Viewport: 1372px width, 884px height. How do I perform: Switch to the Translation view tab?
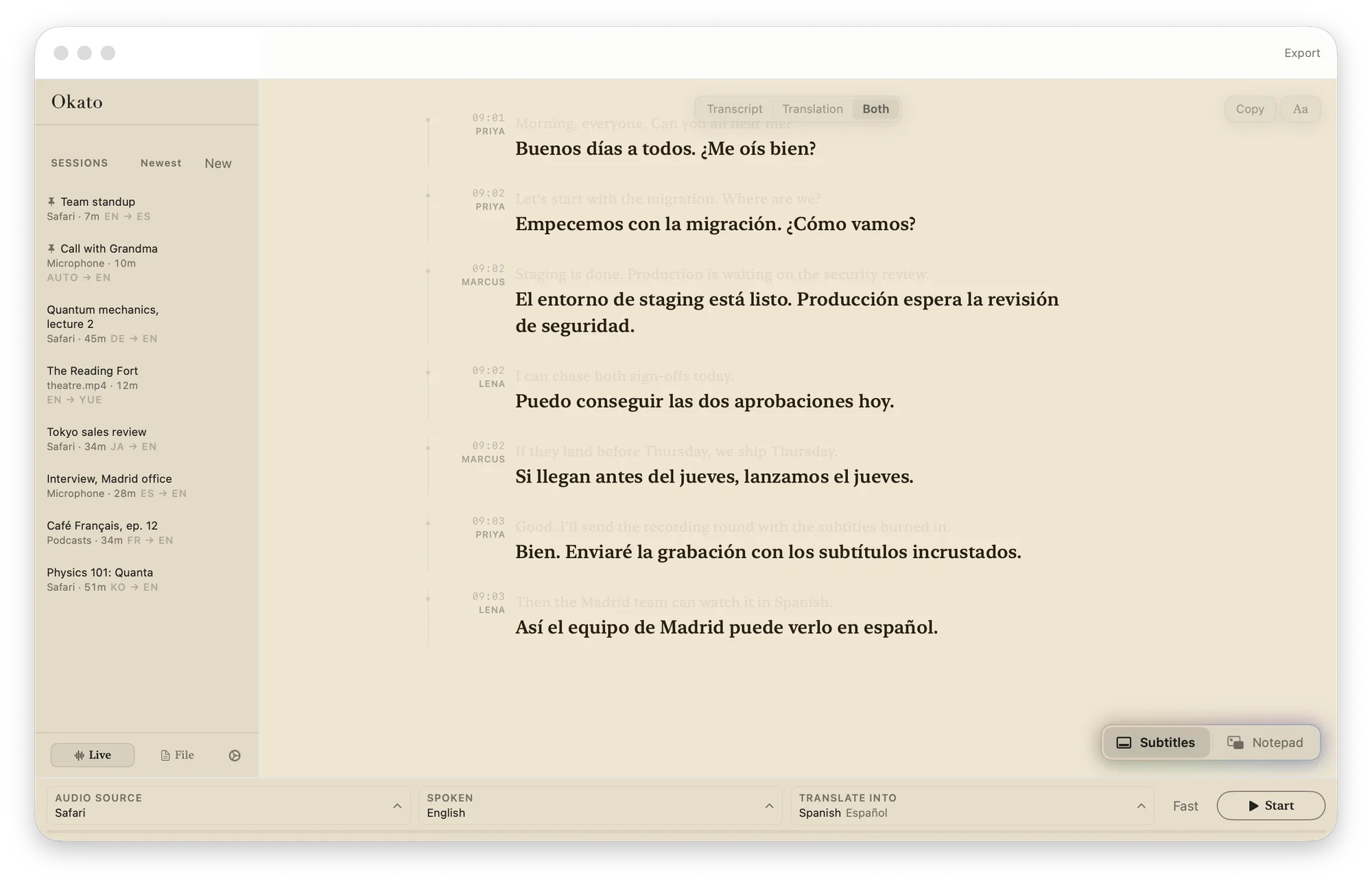coord(812,109)
